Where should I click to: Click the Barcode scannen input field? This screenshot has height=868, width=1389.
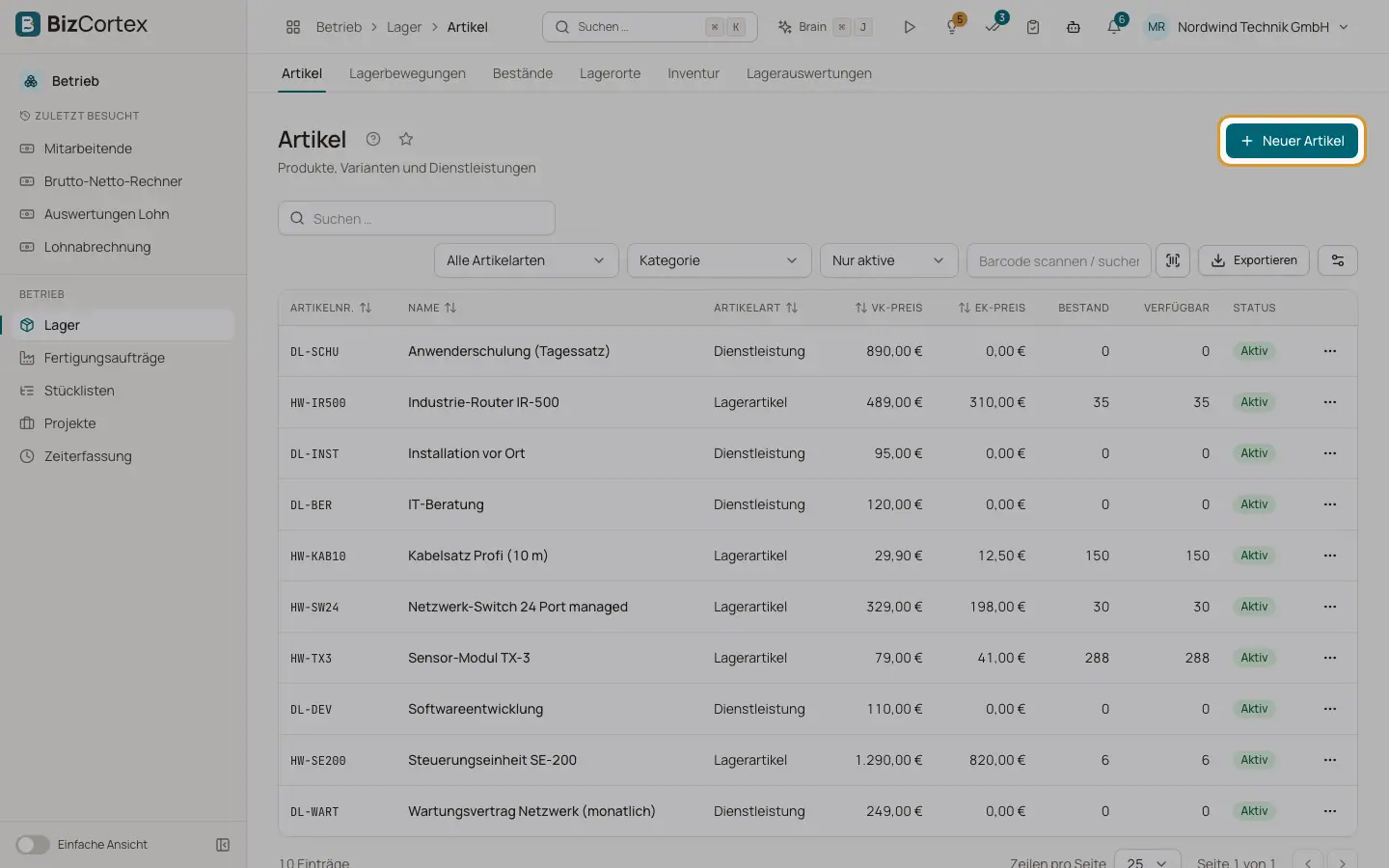(x=1058, y=260)
